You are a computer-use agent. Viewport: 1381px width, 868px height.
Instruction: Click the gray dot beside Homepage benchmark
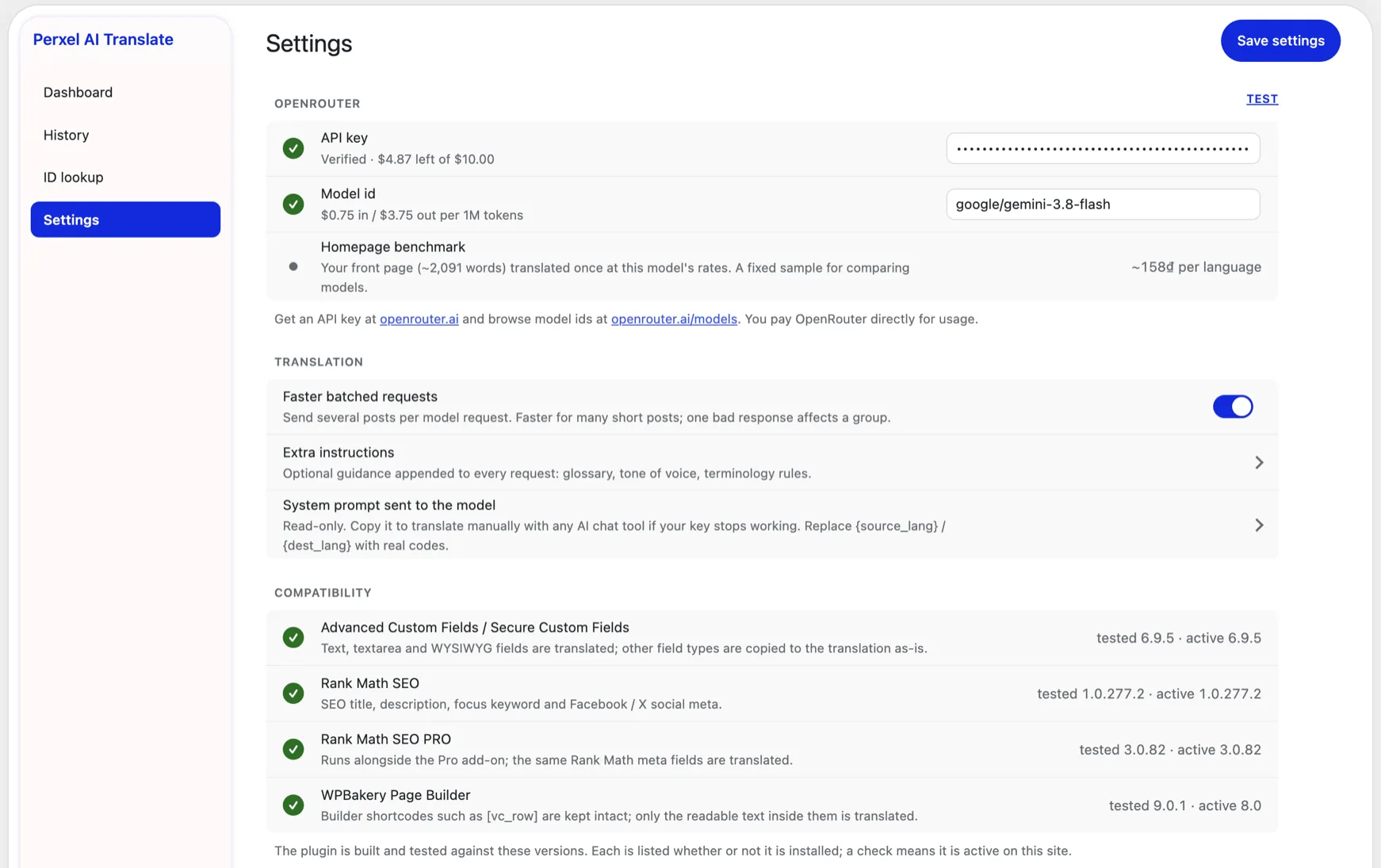293,267
